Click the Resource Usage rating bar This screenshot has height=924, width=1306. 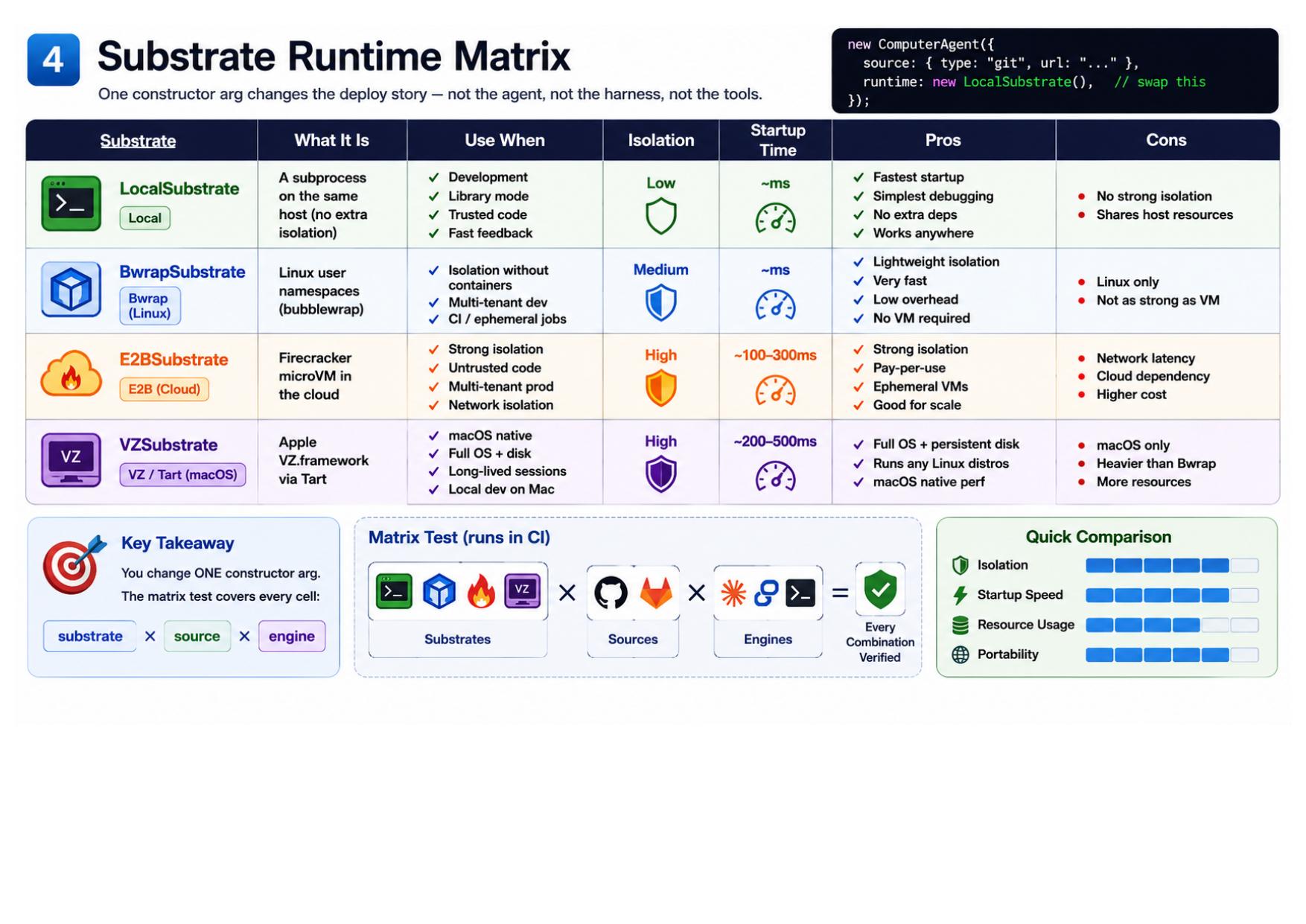click(x=1172, y=625)
